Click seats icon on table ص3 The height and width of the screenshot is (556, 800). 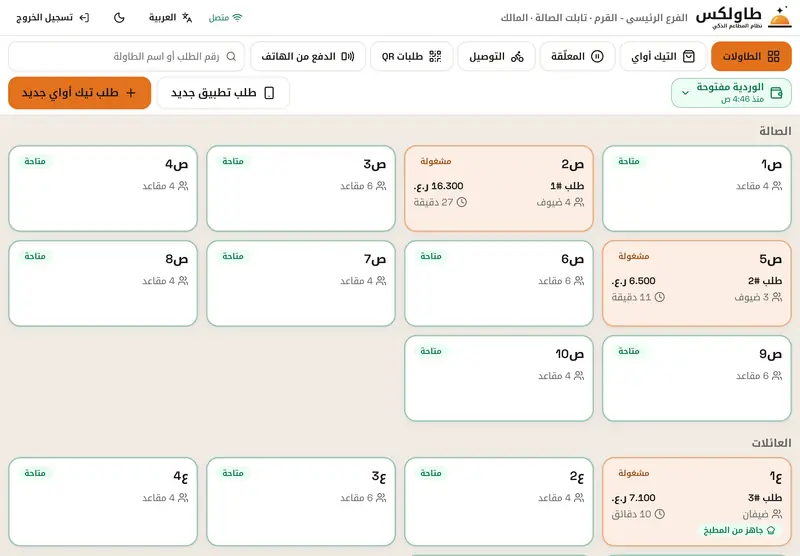point(381,186)
